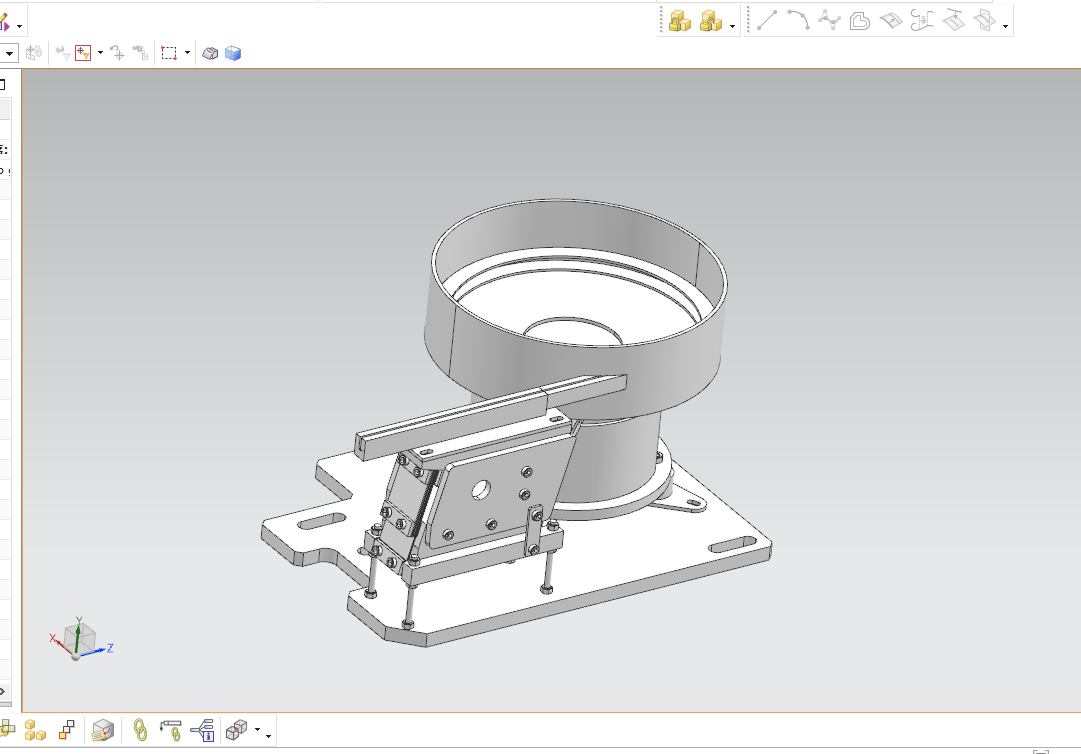This screenshot has width=1081, height=754.
Task: Click the first padlock assembly cubes icon
Action: [680, 21]
